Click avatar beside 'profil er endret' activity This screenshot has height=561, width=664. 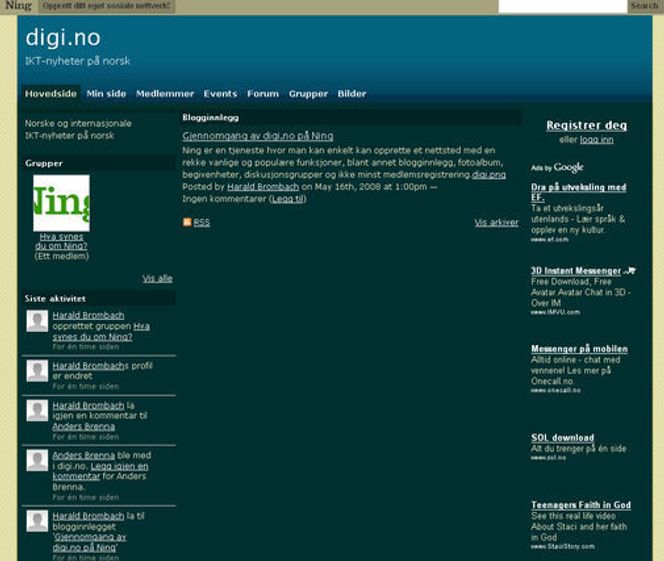37,371
